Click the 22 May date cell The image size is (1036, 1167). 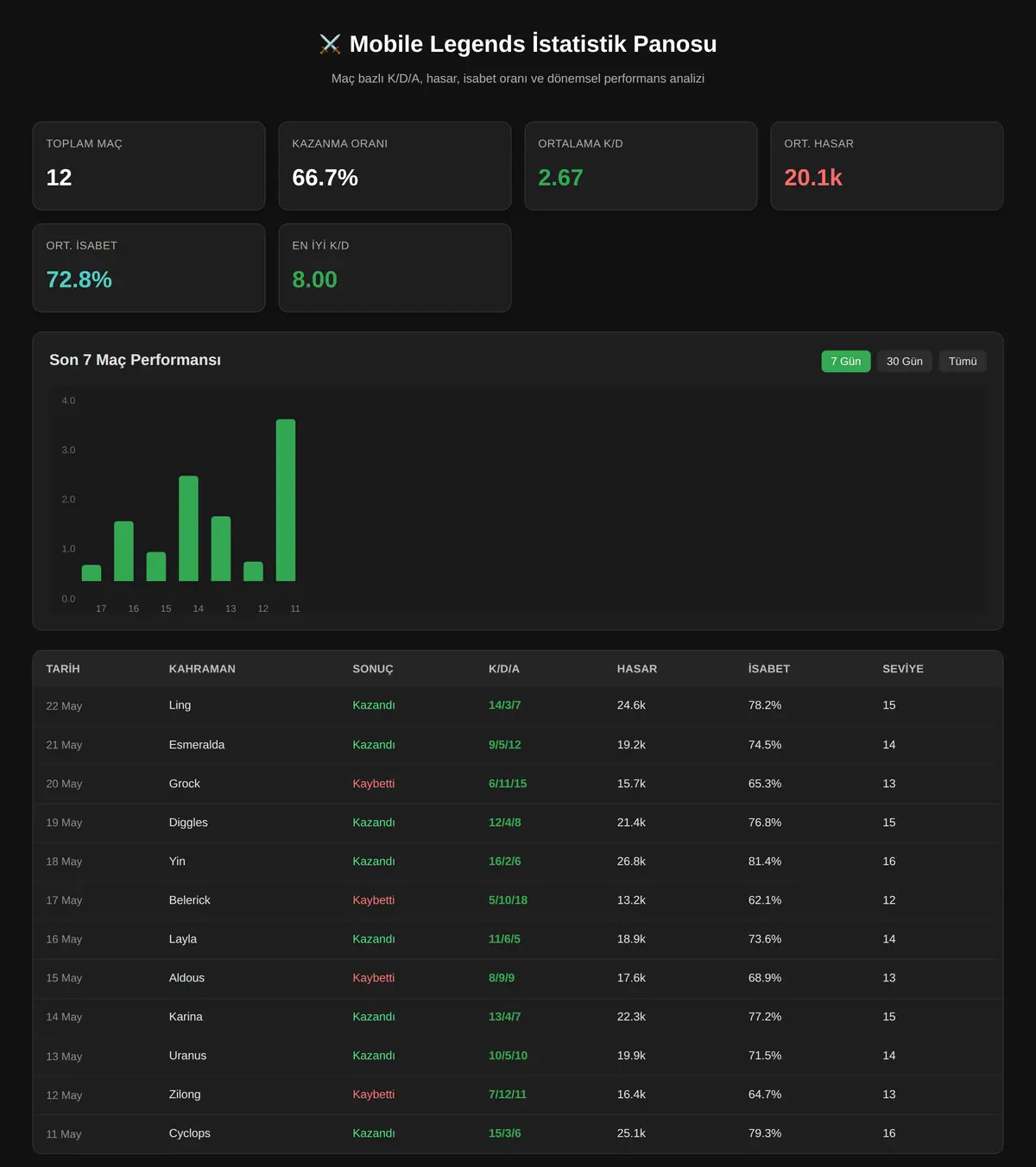[x=64, y=706]
